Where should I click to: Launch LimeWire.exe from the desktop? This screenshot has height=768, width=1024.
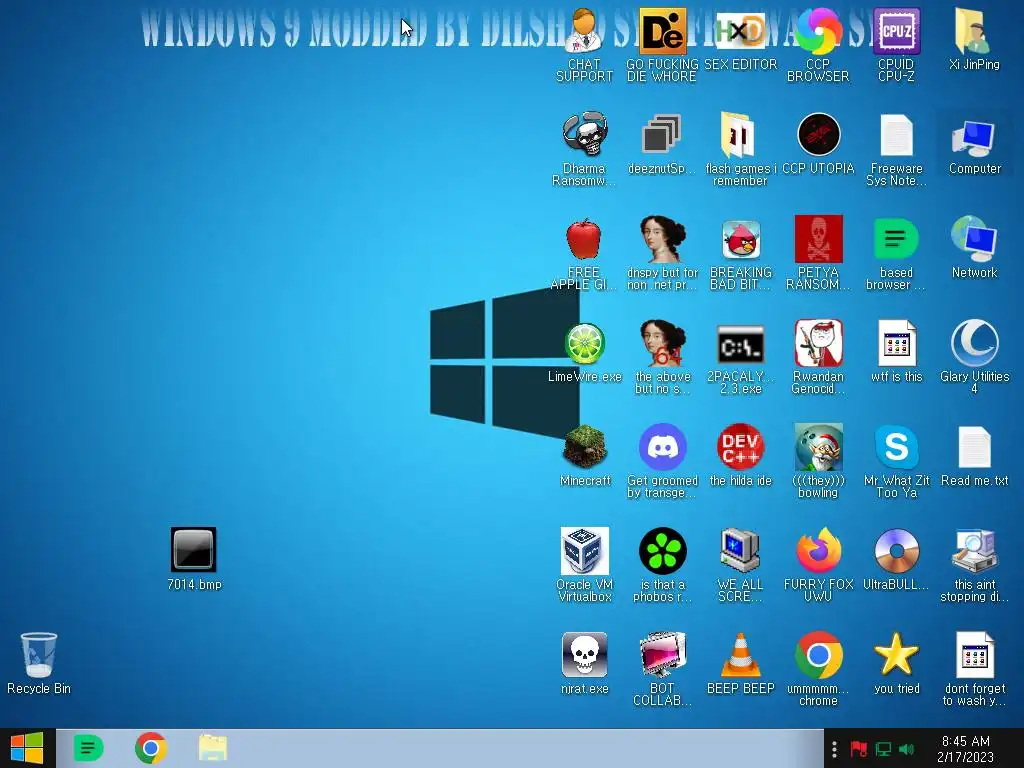pos(584,353)
